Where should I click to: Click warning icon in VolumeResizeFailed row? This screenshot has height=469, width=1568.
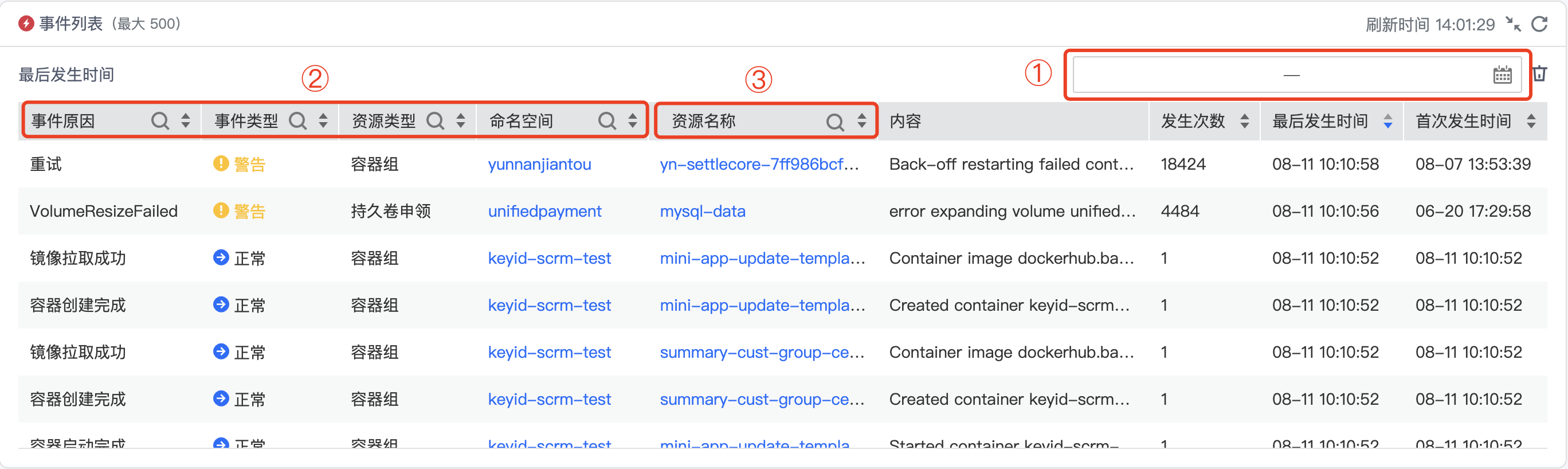coord(221,210)
